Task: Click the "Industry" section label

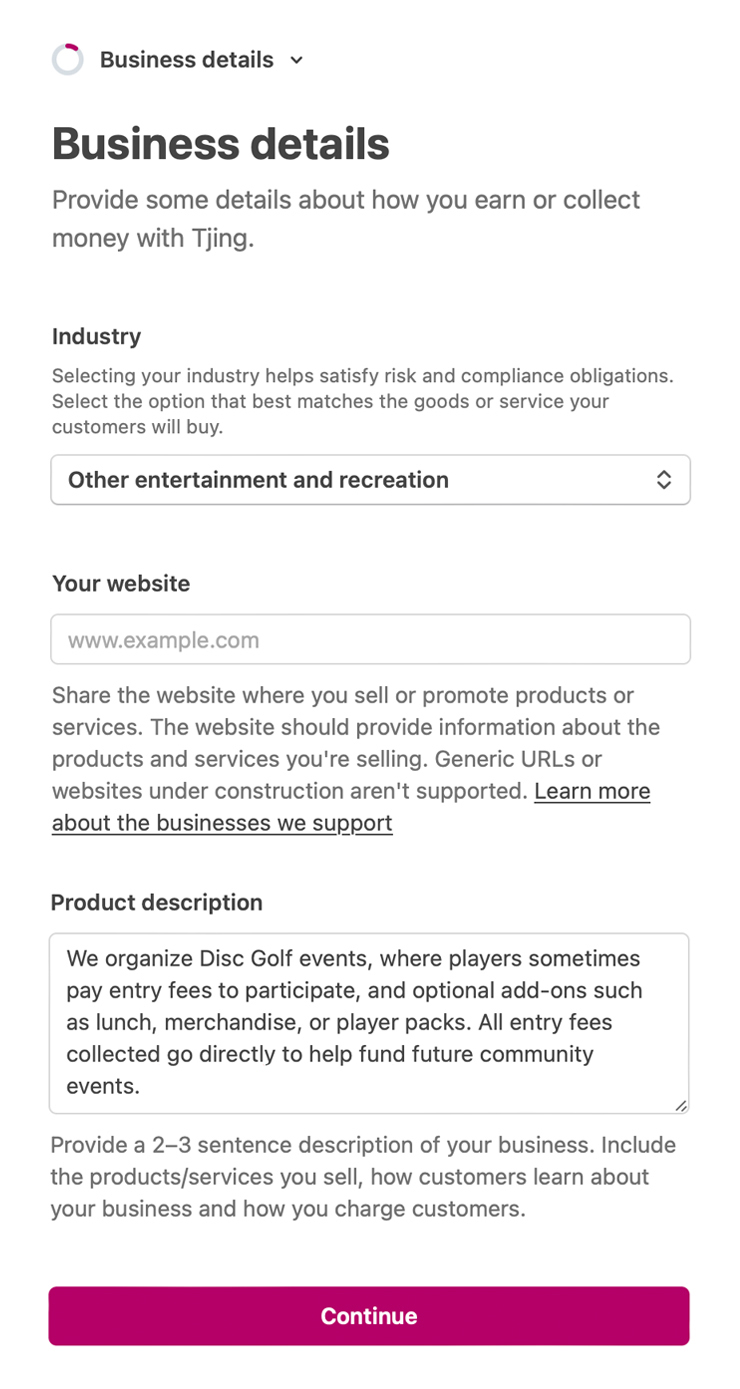Action: click(x=96, y=337)
